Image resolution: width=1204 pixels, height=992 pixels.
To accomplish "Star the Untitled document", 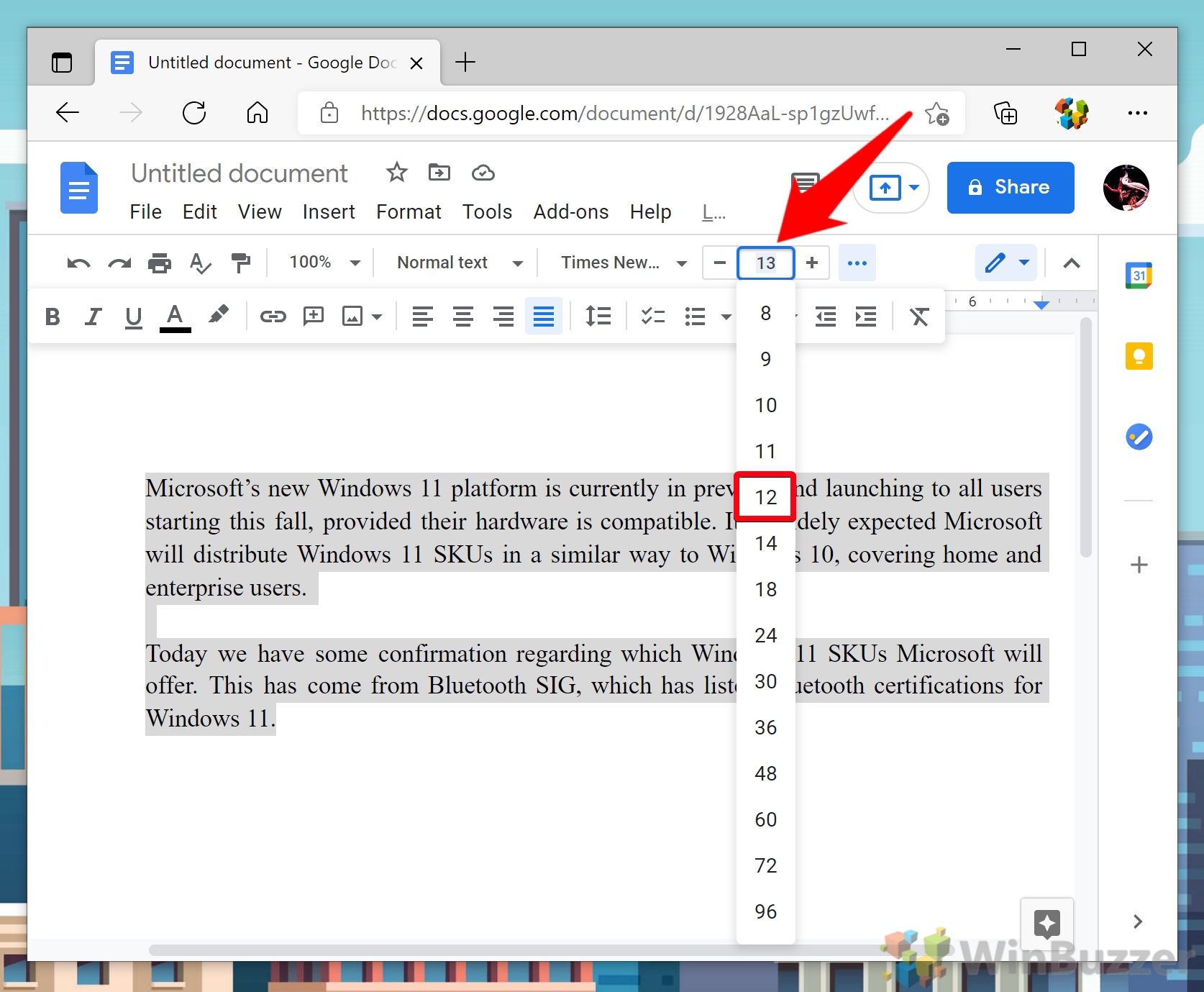I will (x=396, y=173).
